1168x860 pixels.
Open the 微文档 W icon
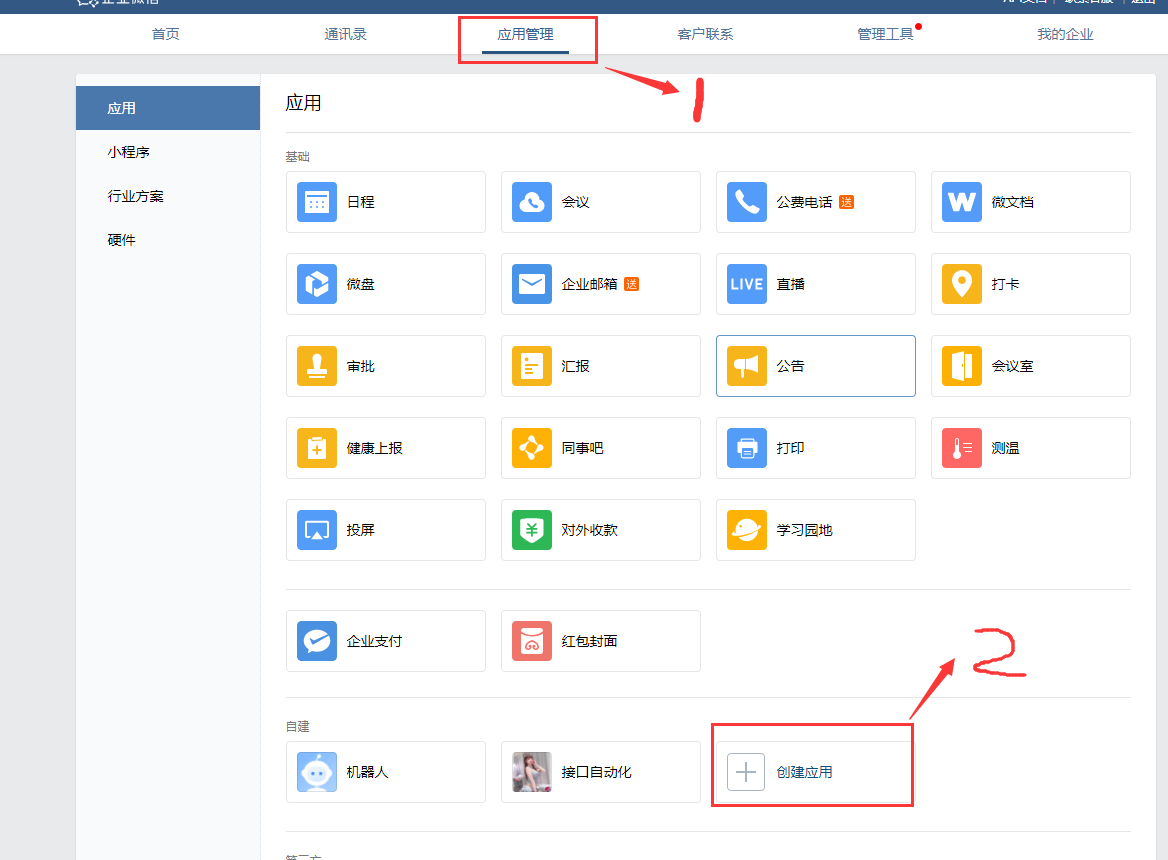[x=962, y=202]
